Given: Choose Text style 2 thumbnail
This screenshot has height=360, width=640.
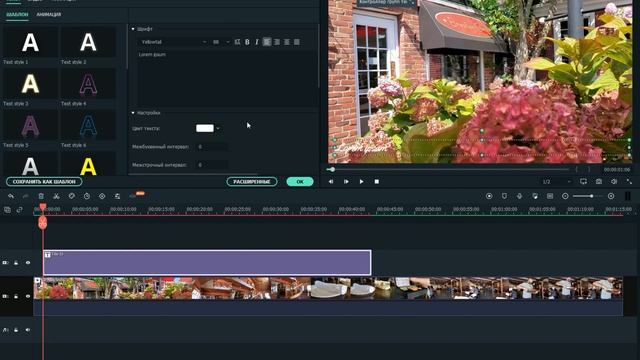Looking at the screenshot, I should tap(88, 42).
